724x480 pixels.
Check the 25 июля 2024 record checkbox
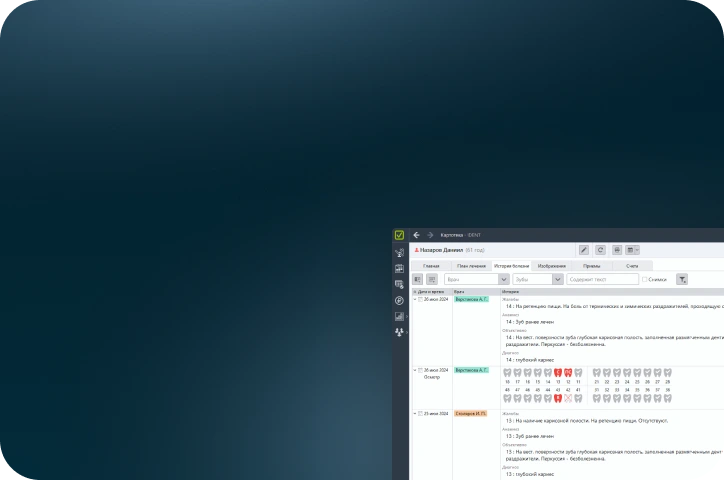point(420,413)
